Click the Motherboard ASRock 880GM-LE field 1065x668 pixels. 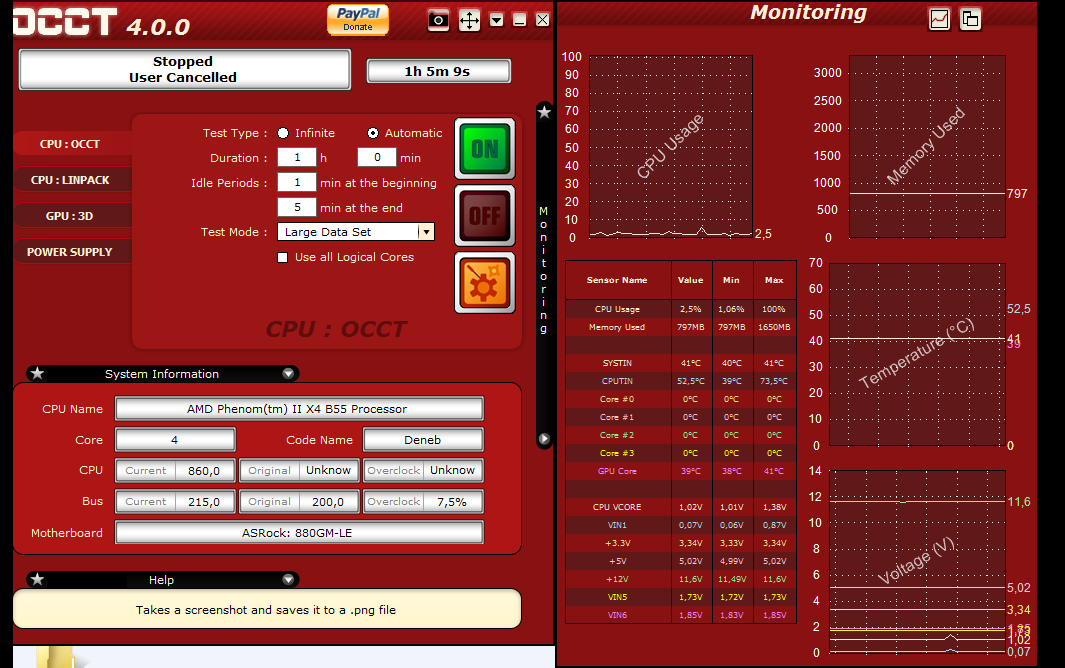coord(299,533)
